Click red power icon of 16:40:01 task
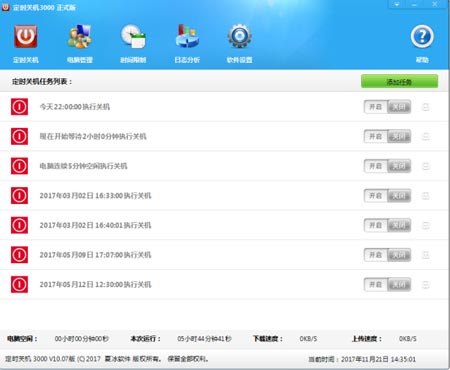Screen dimensions: 450x370 (x=19, y=225)
